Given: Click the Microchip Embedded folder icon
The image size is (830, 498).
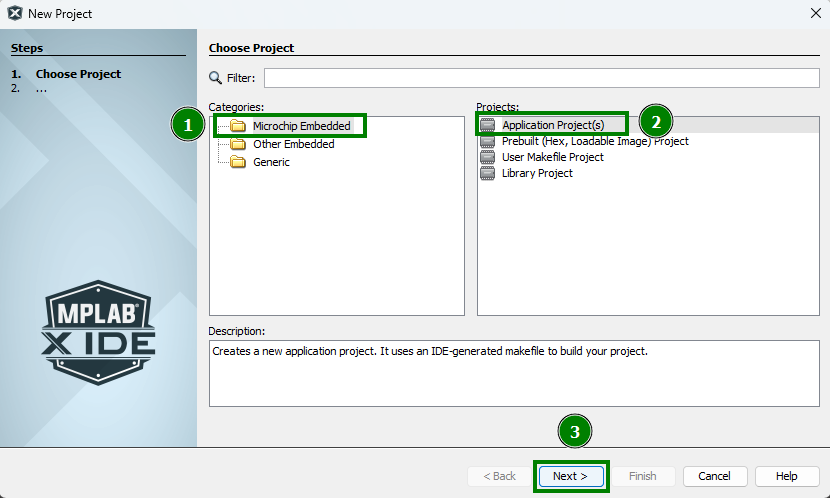Looking at the screenshot, I should (238, 126).
